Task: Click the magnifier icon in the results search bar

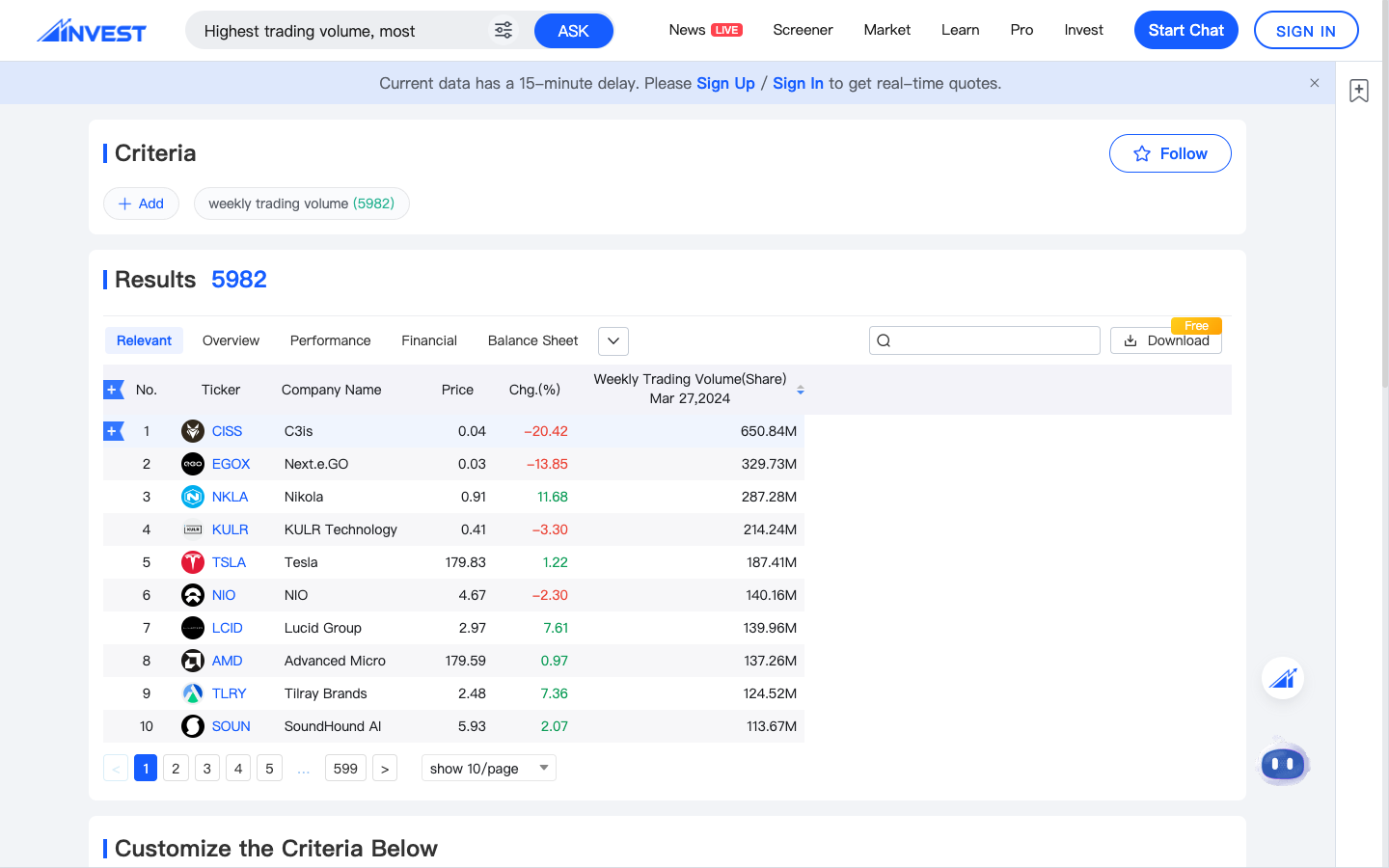Action: [x=884, y=339]
